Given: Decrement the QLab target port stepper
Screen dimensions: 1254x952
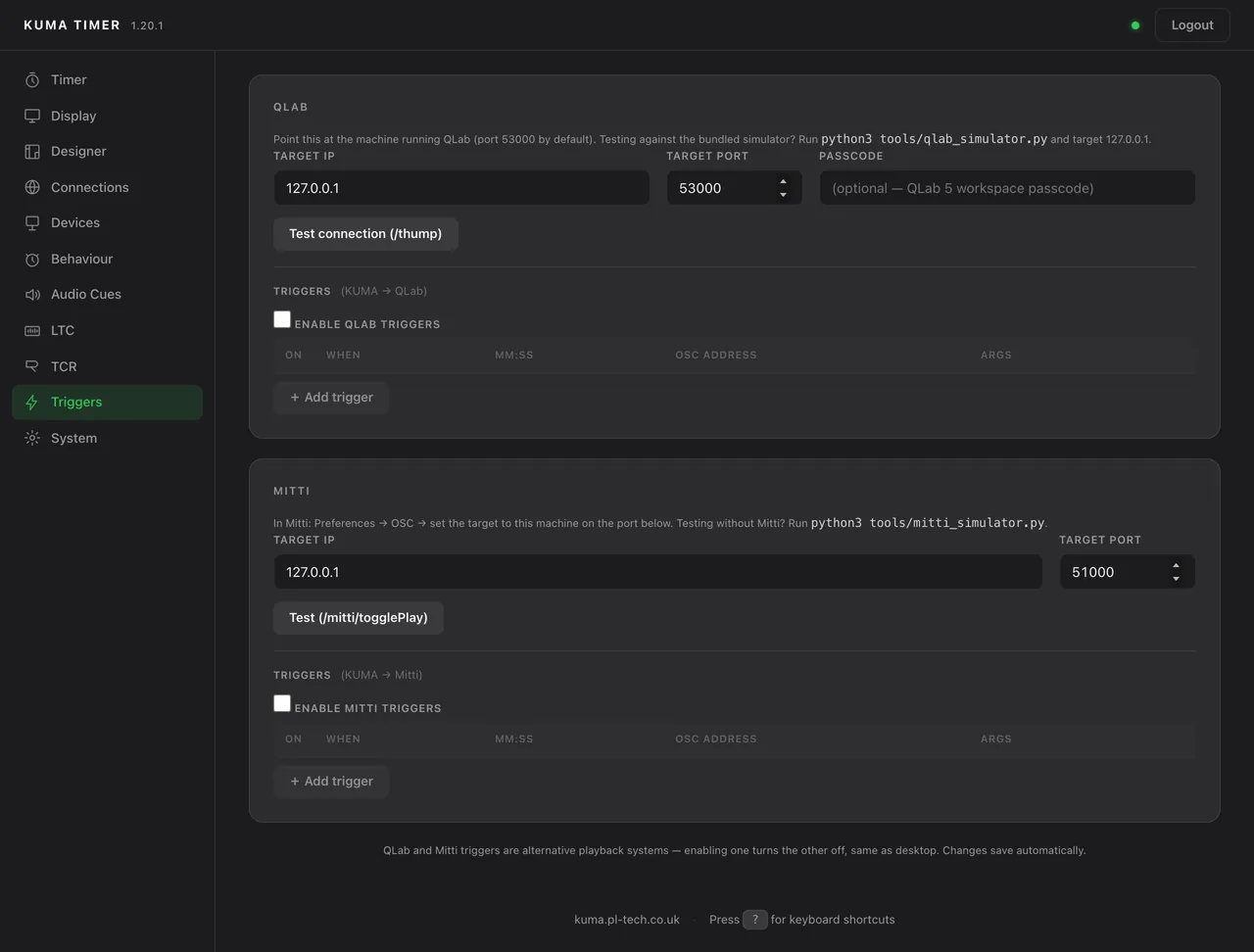Looking at the screenshot, I should [x=783, y=195].
